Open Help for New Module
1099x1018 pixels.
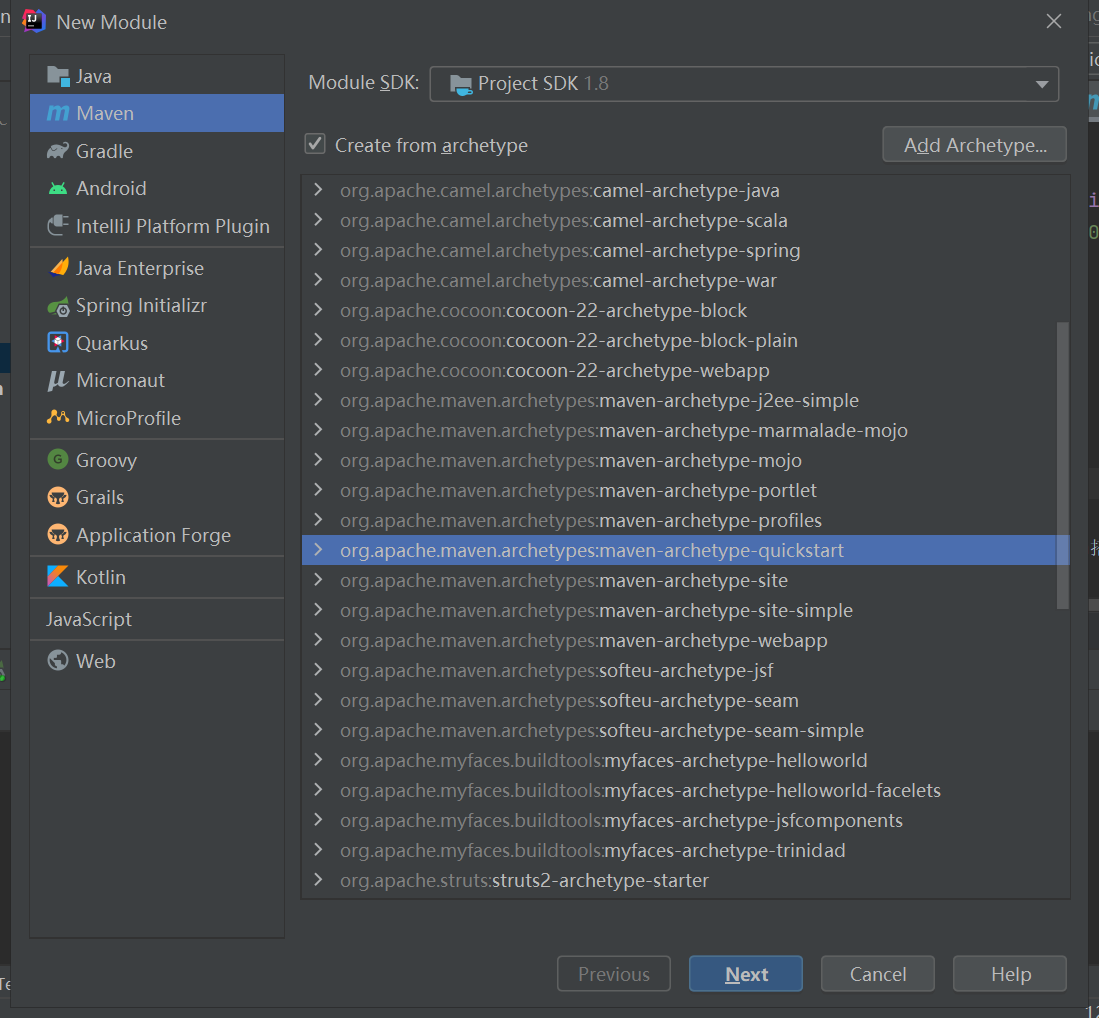pyautogui.click(x=1010, y=974)
